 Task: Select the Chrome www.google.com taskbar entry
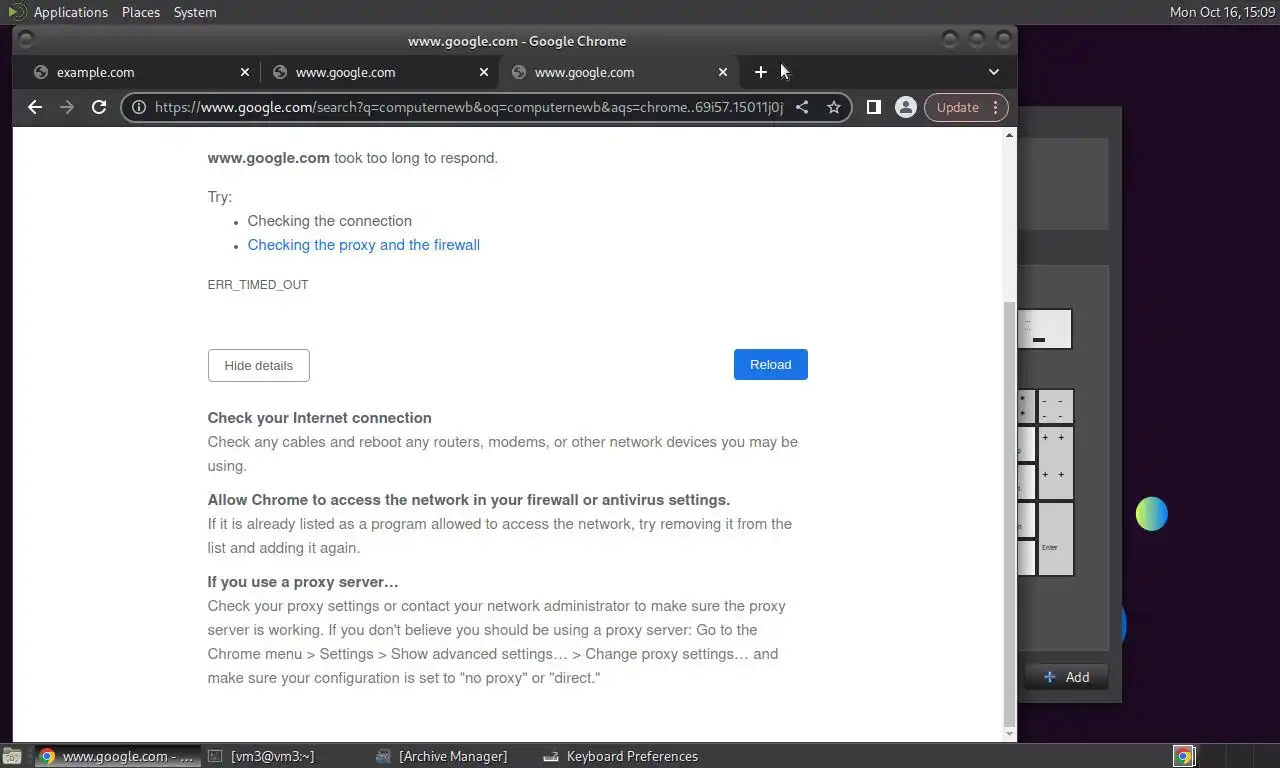[x=115, y=756]
